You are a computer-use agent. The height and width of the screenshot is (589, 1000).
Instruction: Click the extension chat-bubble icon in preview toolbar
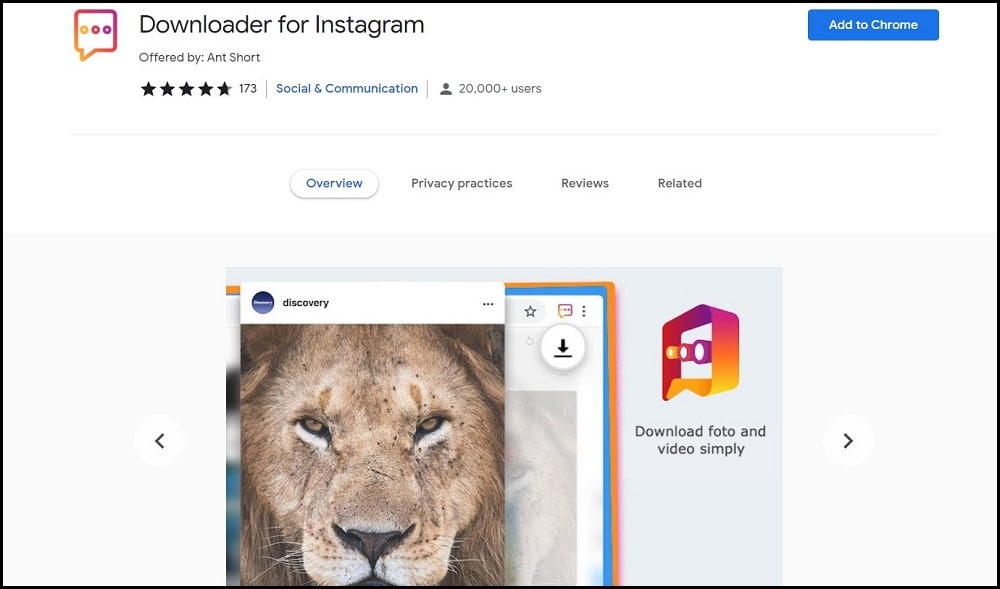click(x=565, y=311)
